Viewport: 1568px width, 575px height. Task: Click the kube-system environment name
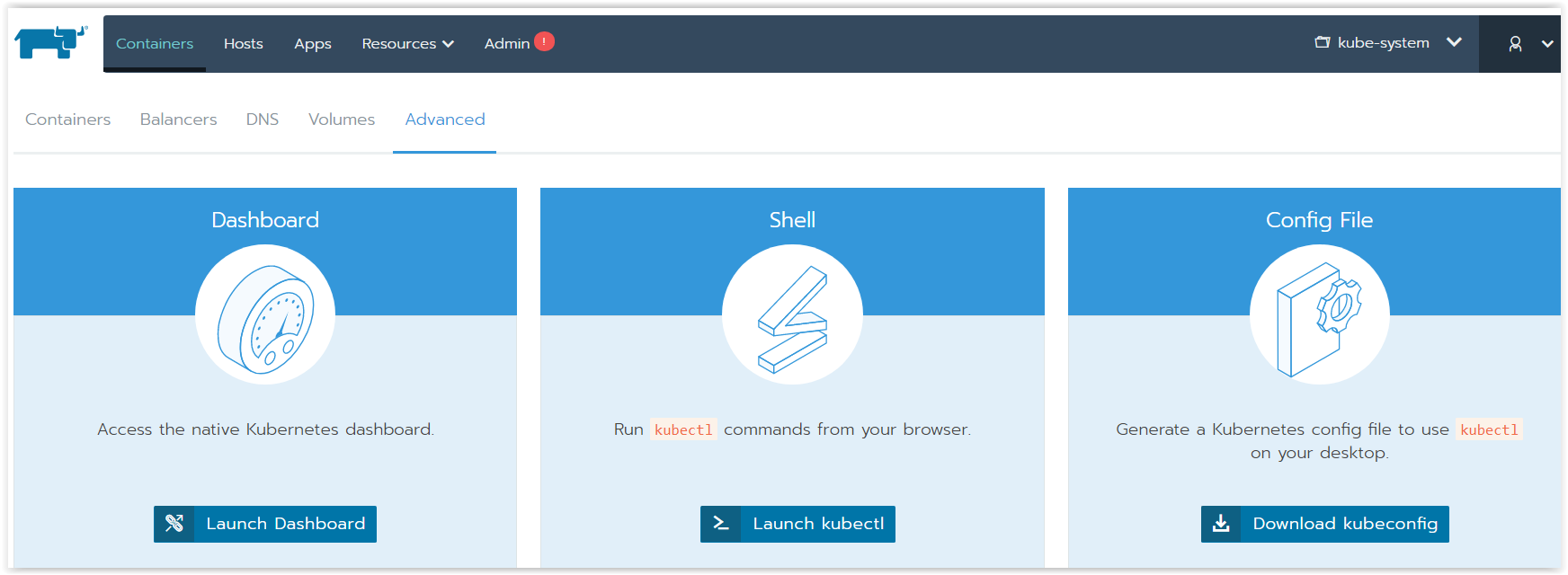click(x=1383, y=42)
